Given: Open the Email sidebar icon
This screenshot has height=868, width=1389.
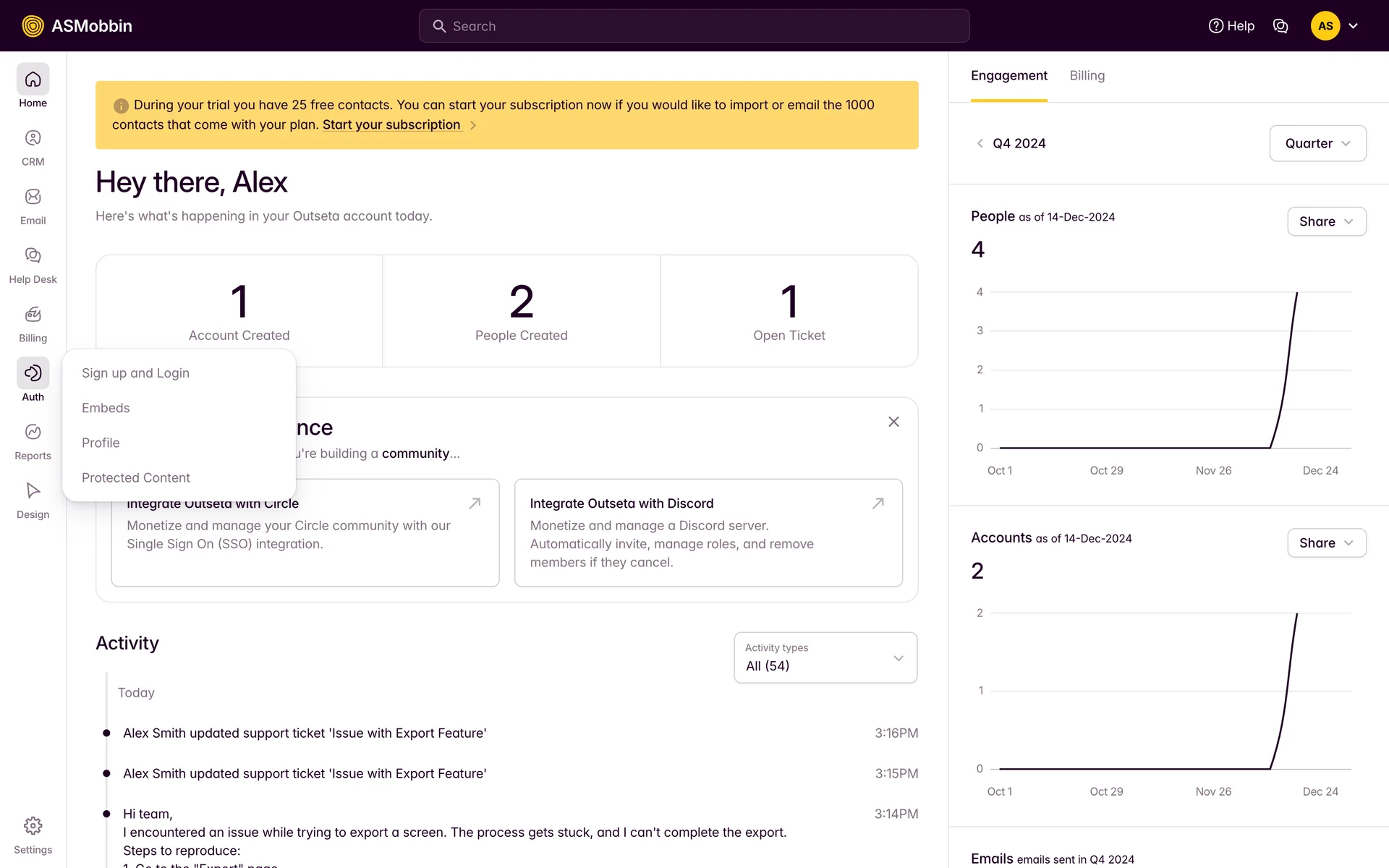Looking at the screenshot, I should (x=33, y=197).
